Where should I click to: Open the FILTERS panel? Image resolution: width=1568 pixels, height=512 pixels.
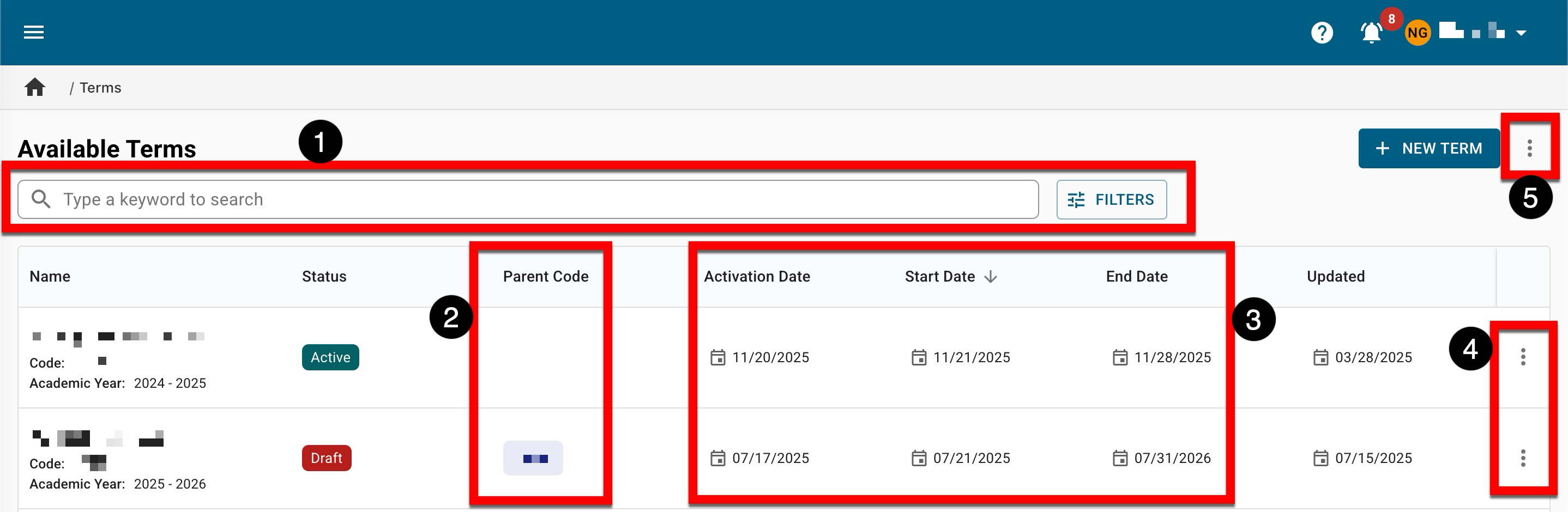point(1111,199)
